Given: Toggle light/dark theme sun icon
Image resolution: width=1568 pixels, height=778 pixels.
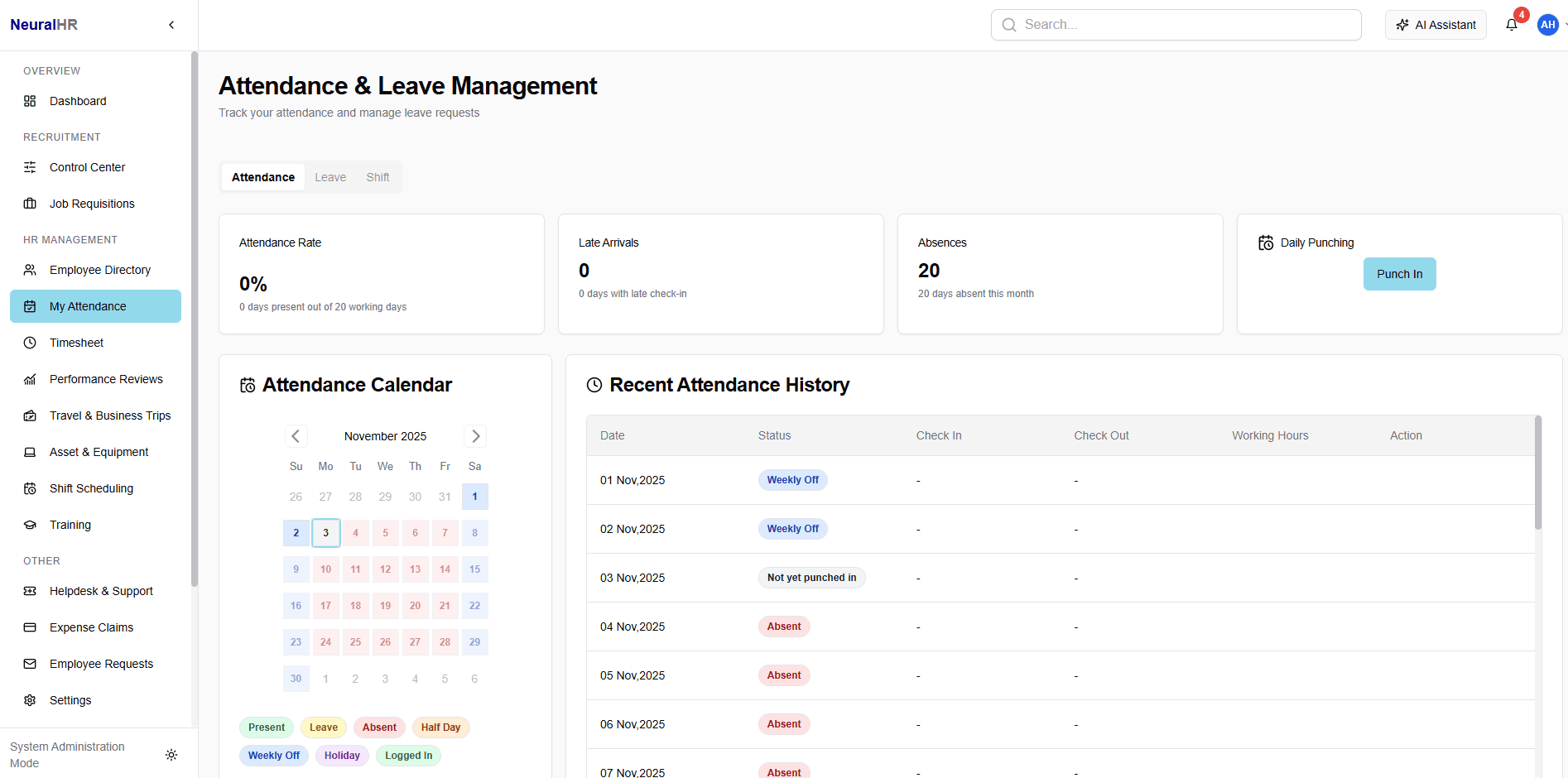Looking at the screenshot, I should (171, 755).
